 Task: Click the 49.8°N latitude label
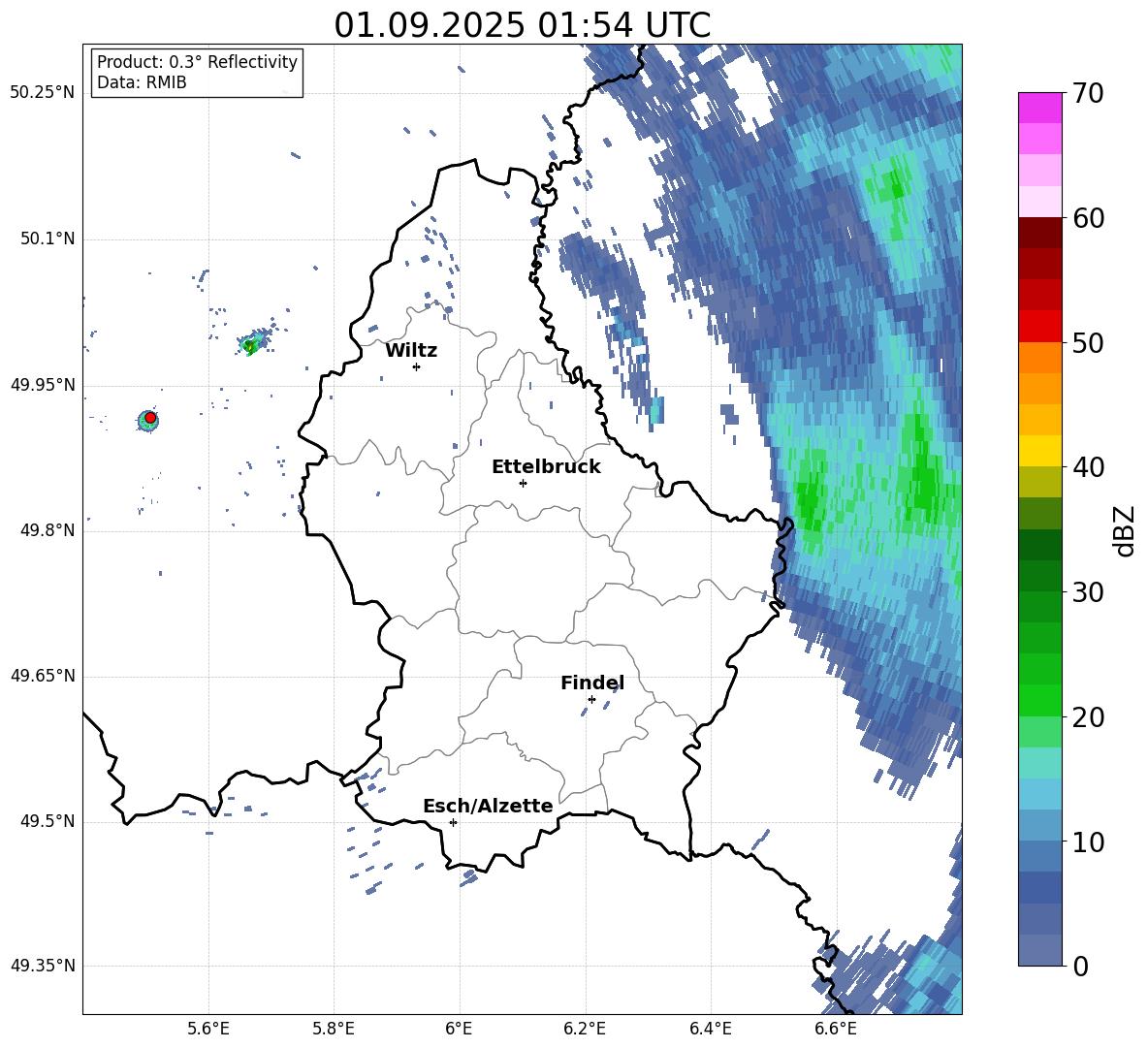[47, 530]
